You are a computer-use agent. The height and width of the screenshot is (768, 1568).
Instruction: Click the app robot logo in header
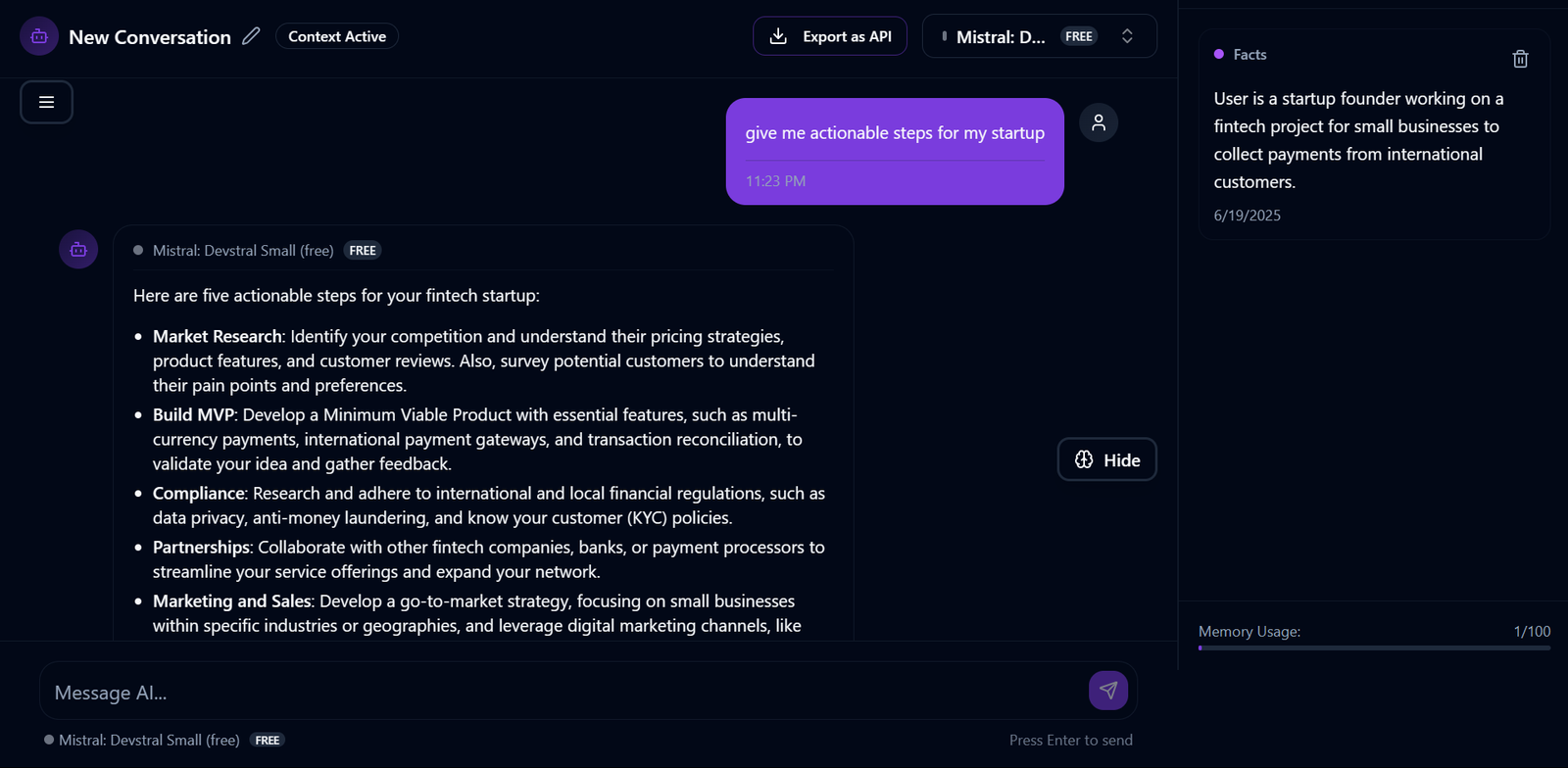[39, 36]
